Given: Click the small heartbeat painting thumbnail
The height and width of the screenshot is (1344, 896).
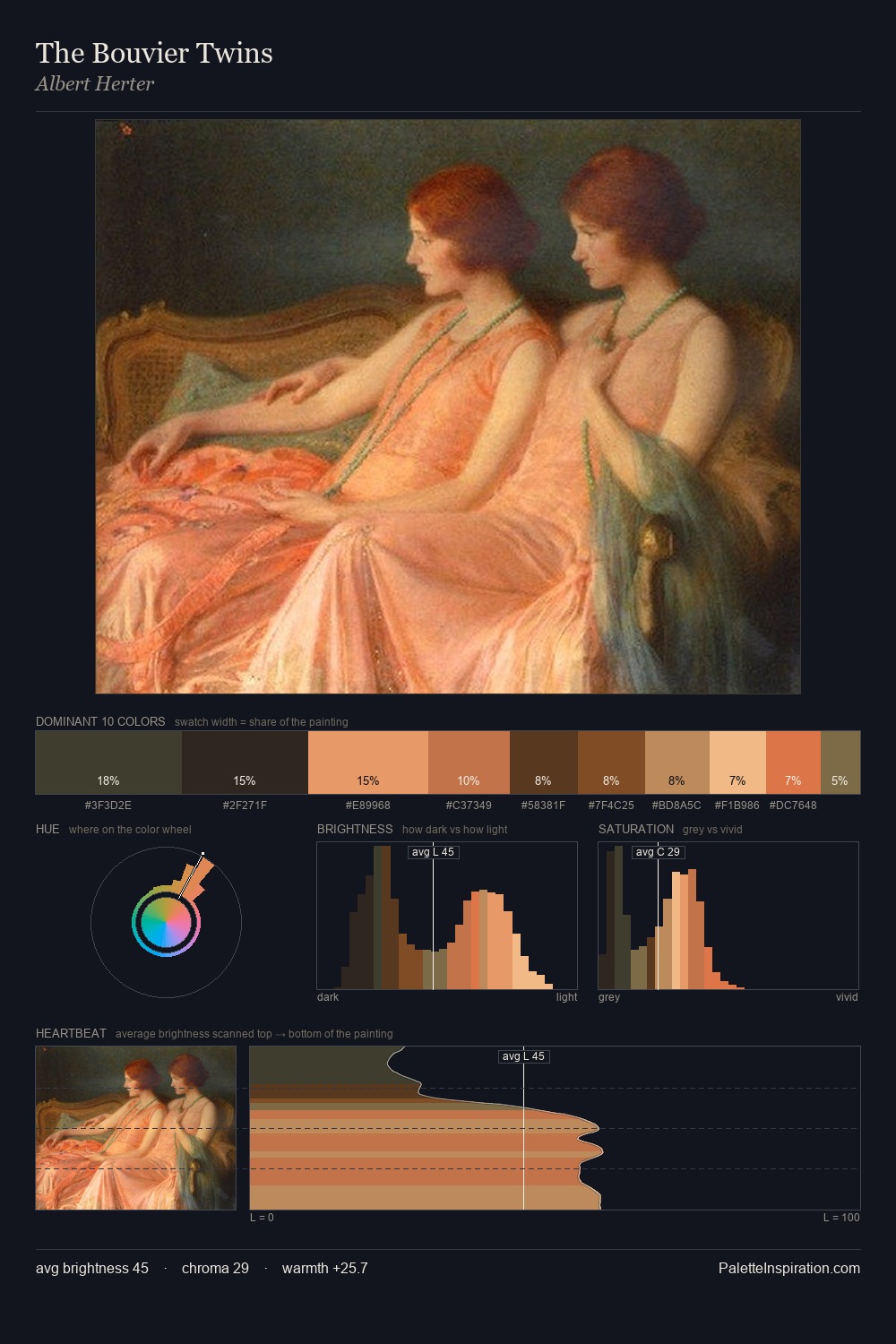Looking at the screenshot, I should point(136,1128).
